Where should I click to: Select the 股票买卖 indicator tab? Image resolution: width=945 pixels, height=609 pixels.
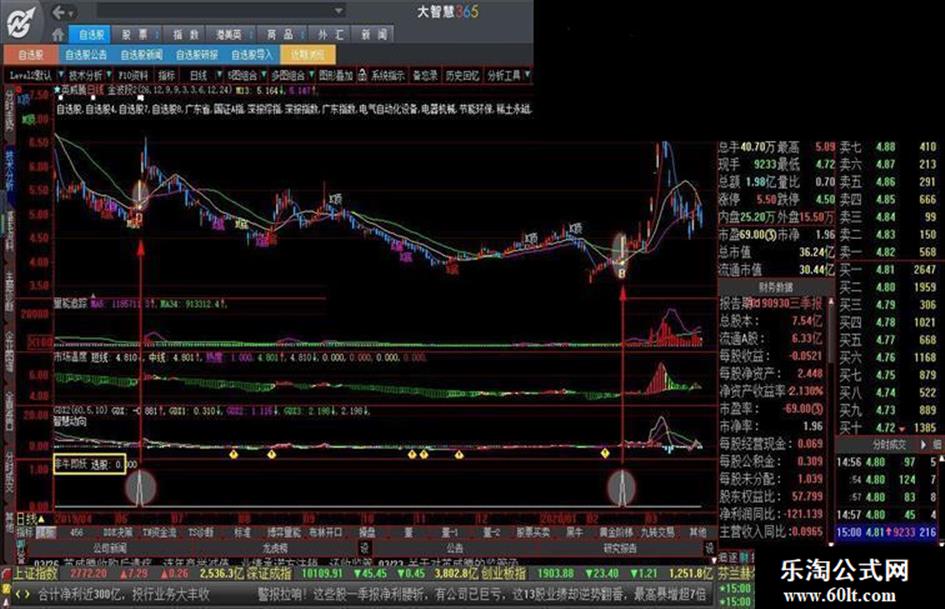click(x=533, y=532)
